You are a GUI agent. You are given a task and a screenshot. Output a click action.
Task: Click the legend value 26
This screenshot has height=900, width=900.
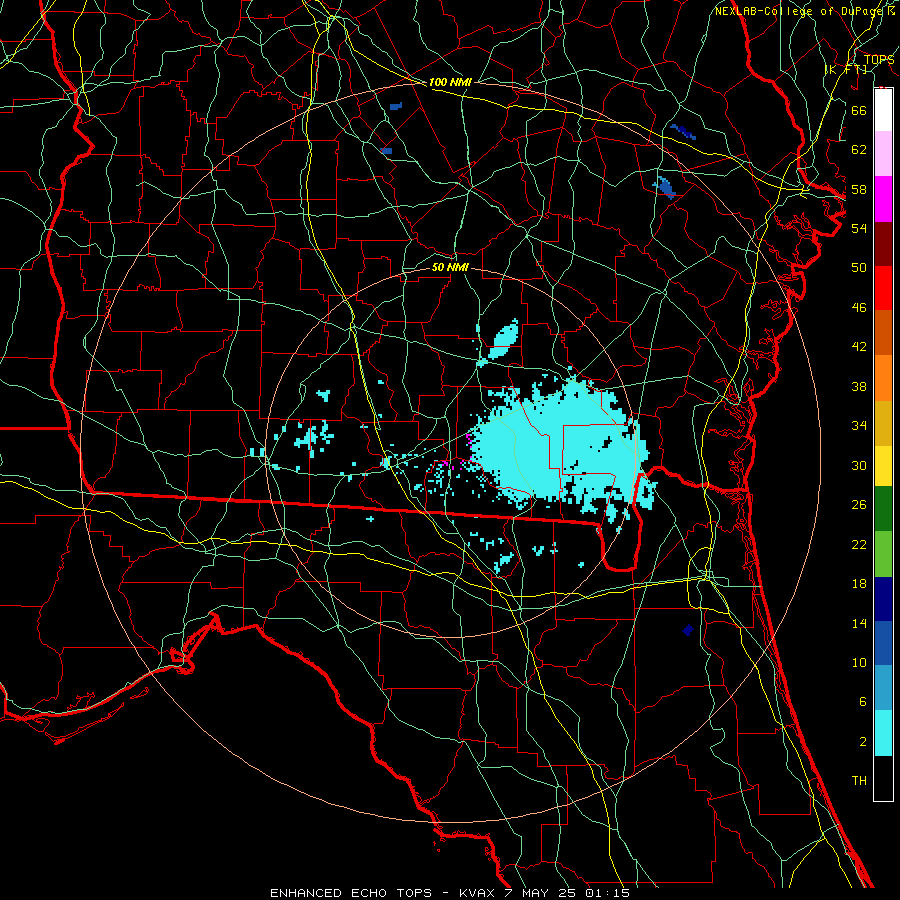pos(859,505)
